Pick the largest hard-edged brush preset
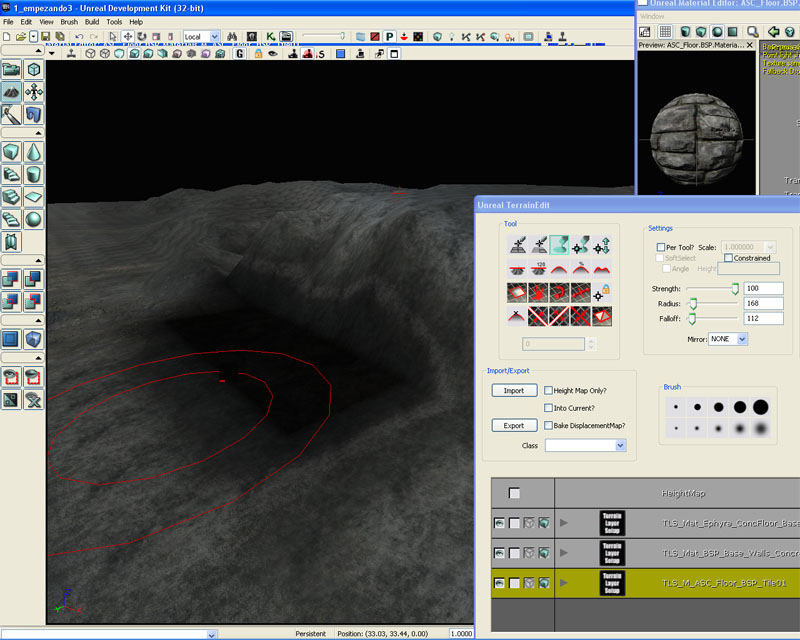 coord(760,407)
